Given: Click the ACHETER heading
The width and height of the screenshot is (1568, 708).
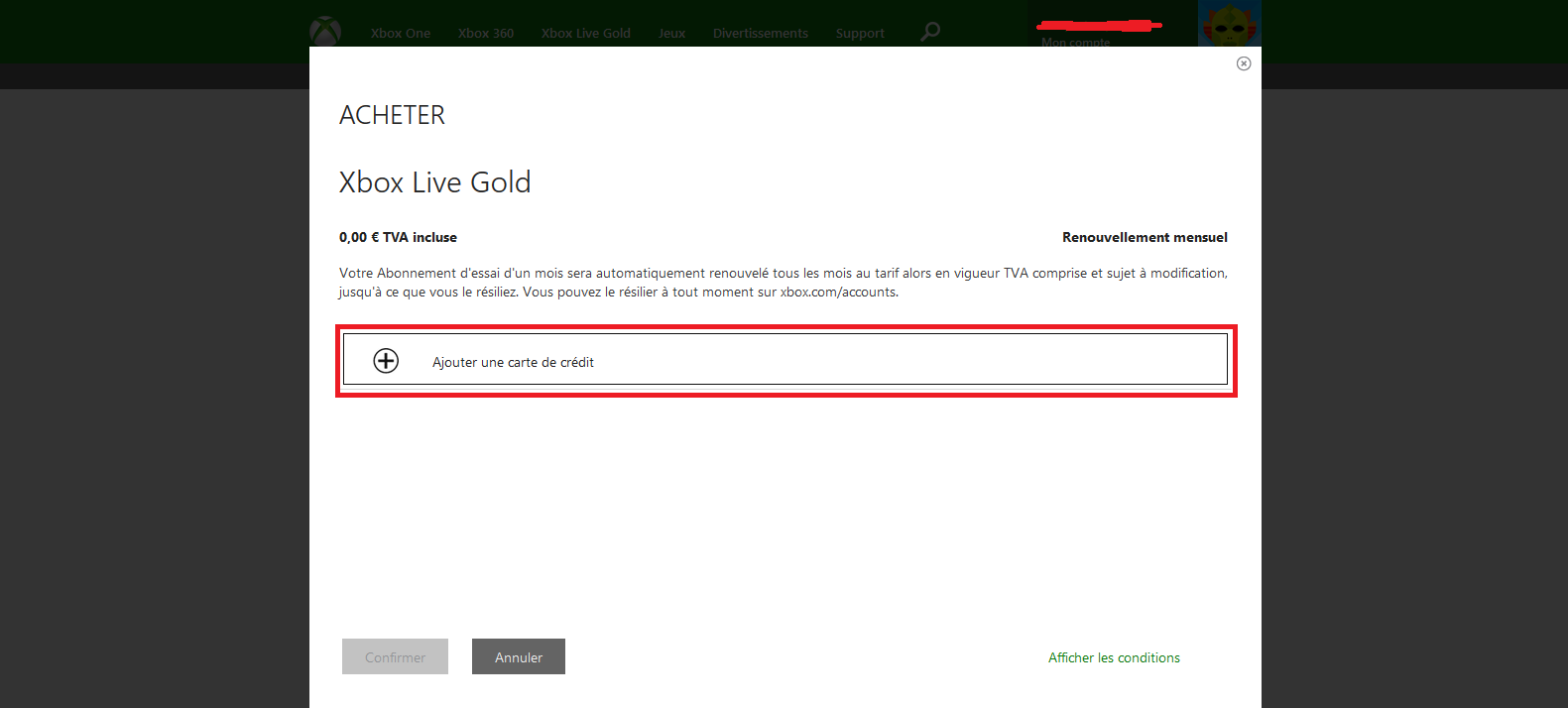Looking at the screenshot, I should [x=393, y=115].
